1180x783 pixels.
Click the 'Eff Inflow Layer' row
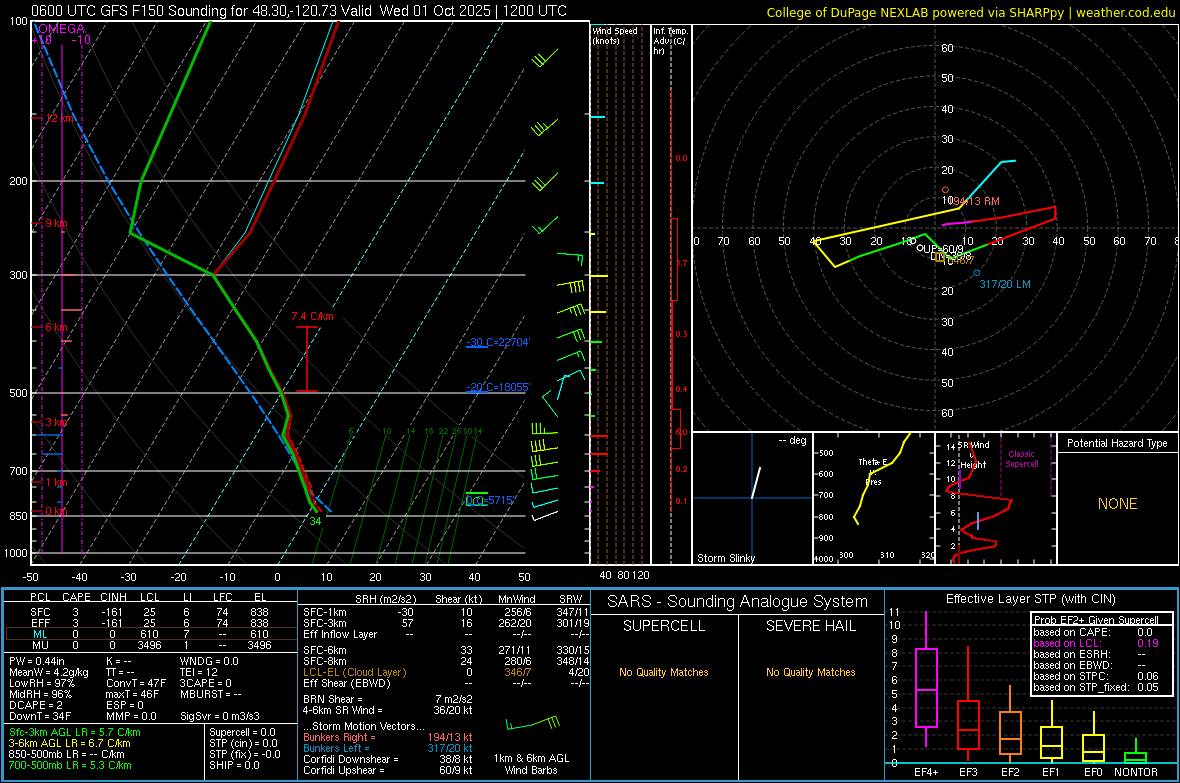click(x=446, y=634)
